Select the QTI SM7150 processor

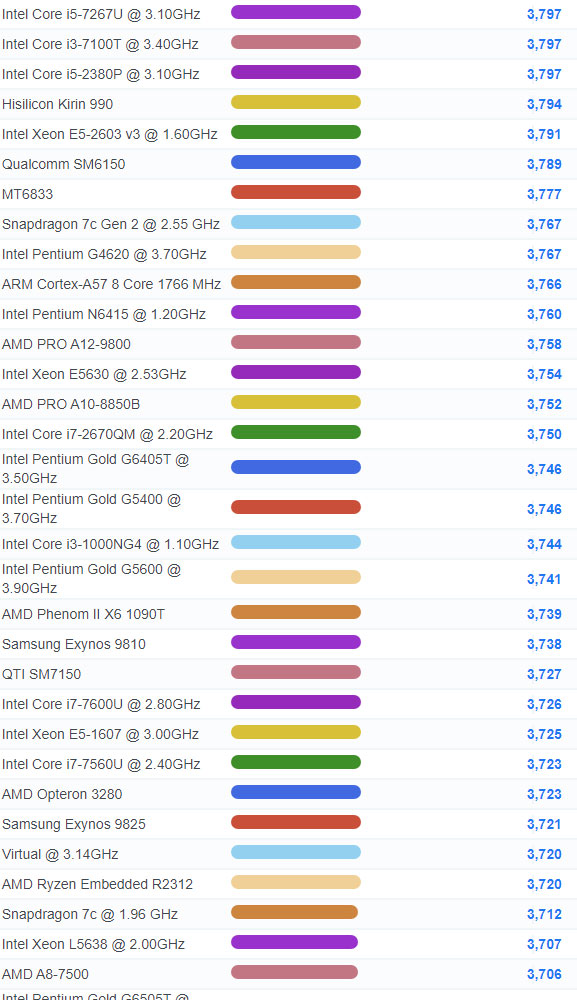coord(41,674)
